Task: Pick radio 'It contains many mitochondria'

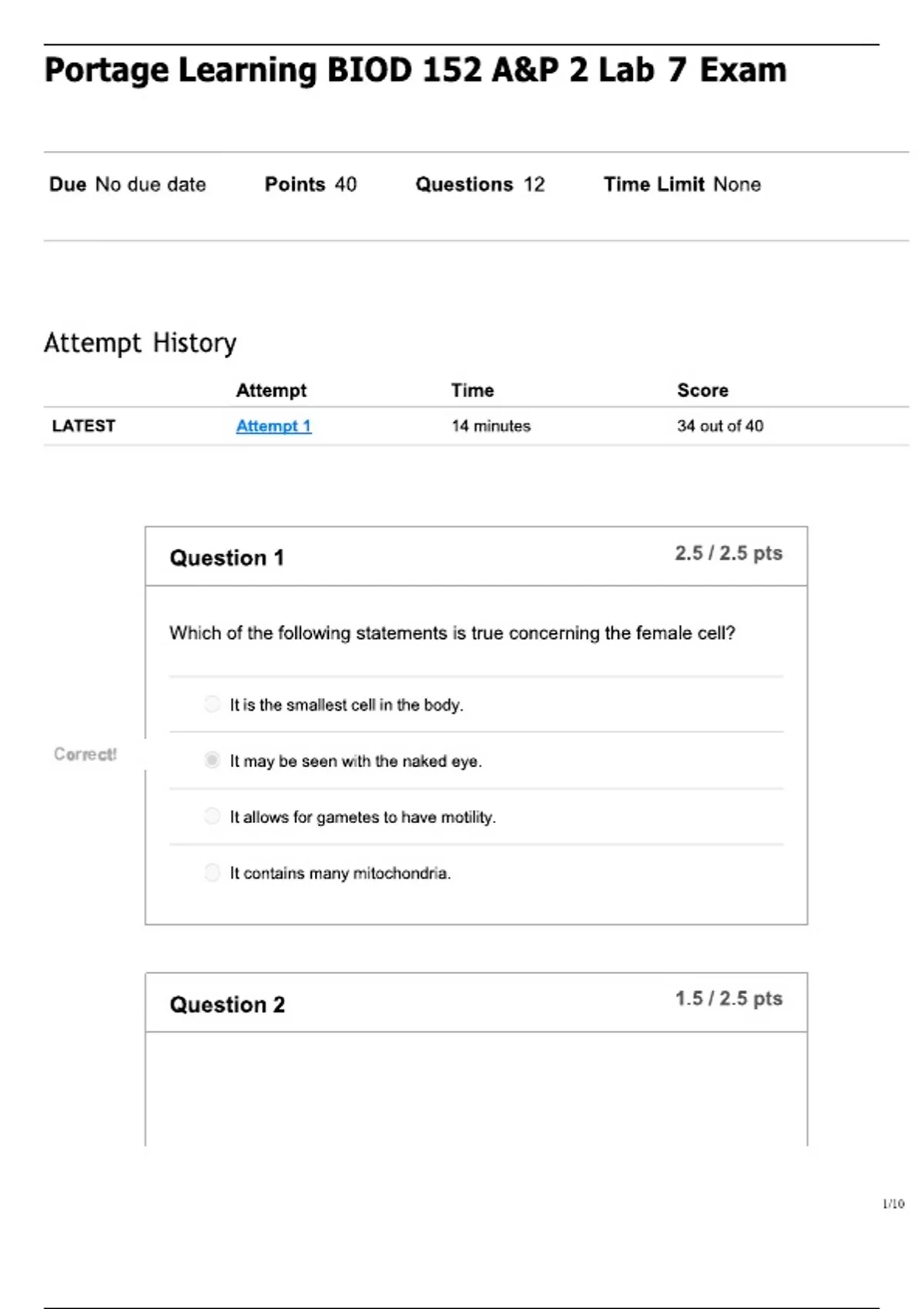Action: click(212, 872)
